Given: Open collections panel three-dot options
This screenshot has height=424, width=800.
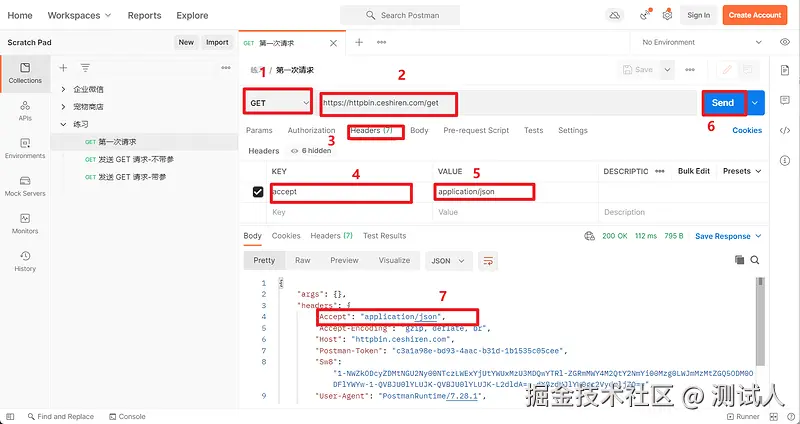Looking at the screenshot, I should tap(226, 68).
